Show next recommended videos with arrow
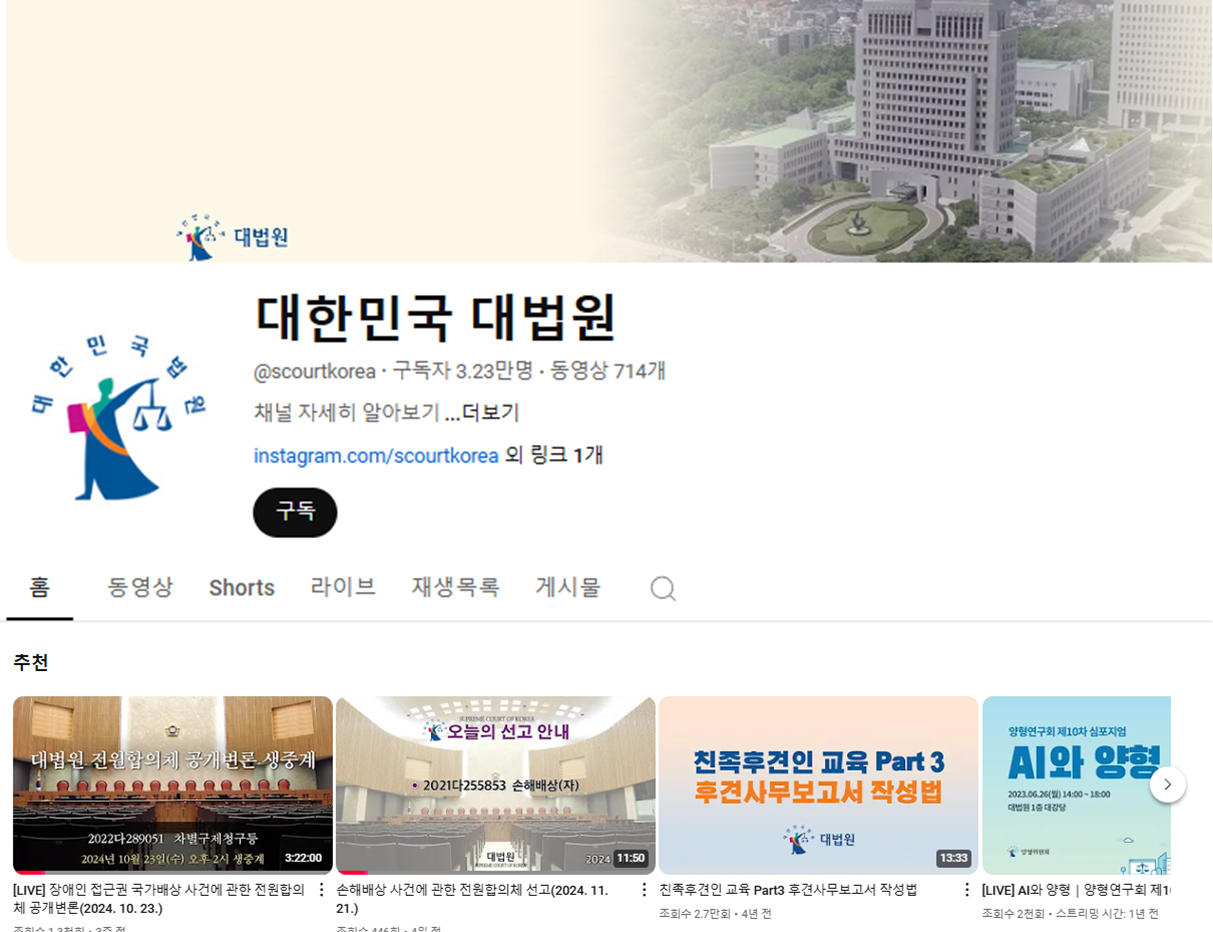The image size is (1213, 932). coord(1167,784)
